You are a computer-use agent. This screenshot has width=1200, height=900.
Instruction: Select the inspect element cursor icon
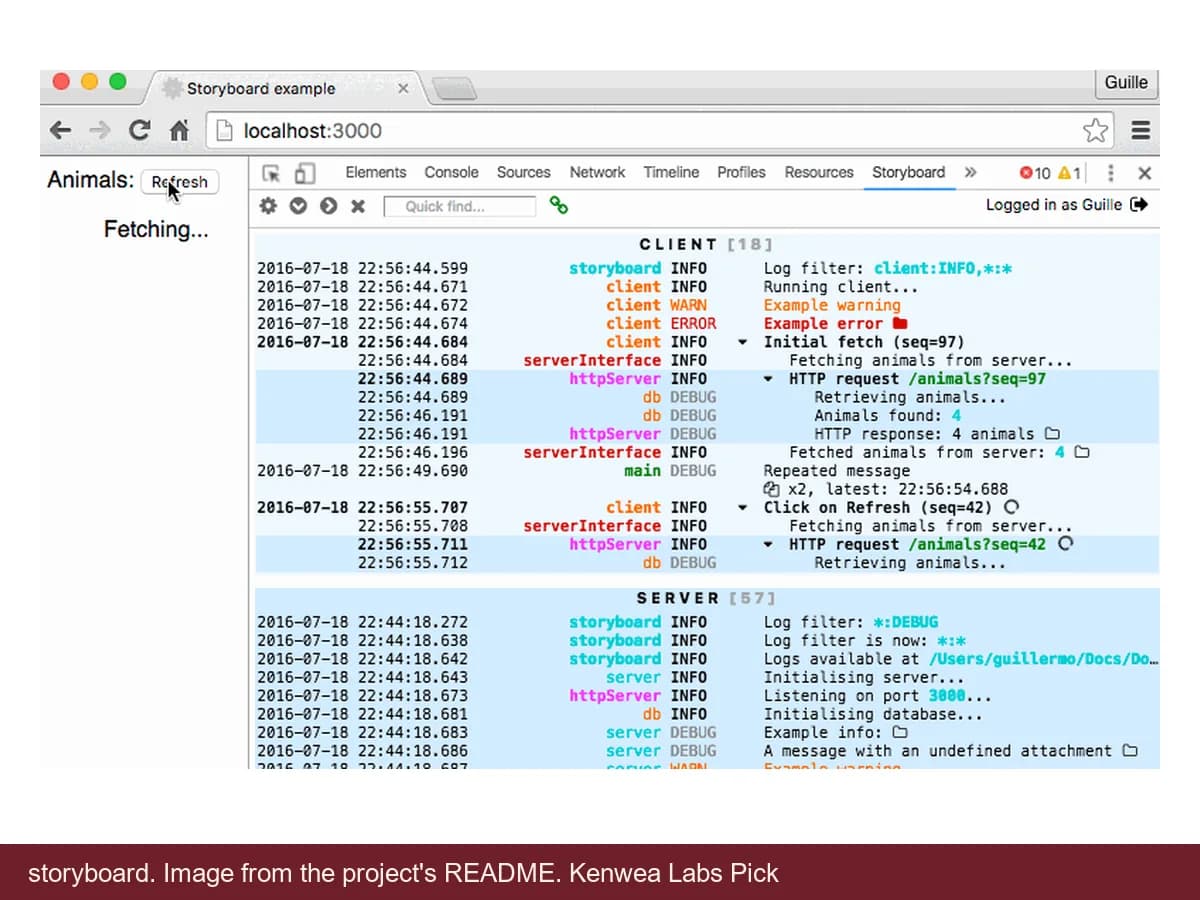pos(271,173)
